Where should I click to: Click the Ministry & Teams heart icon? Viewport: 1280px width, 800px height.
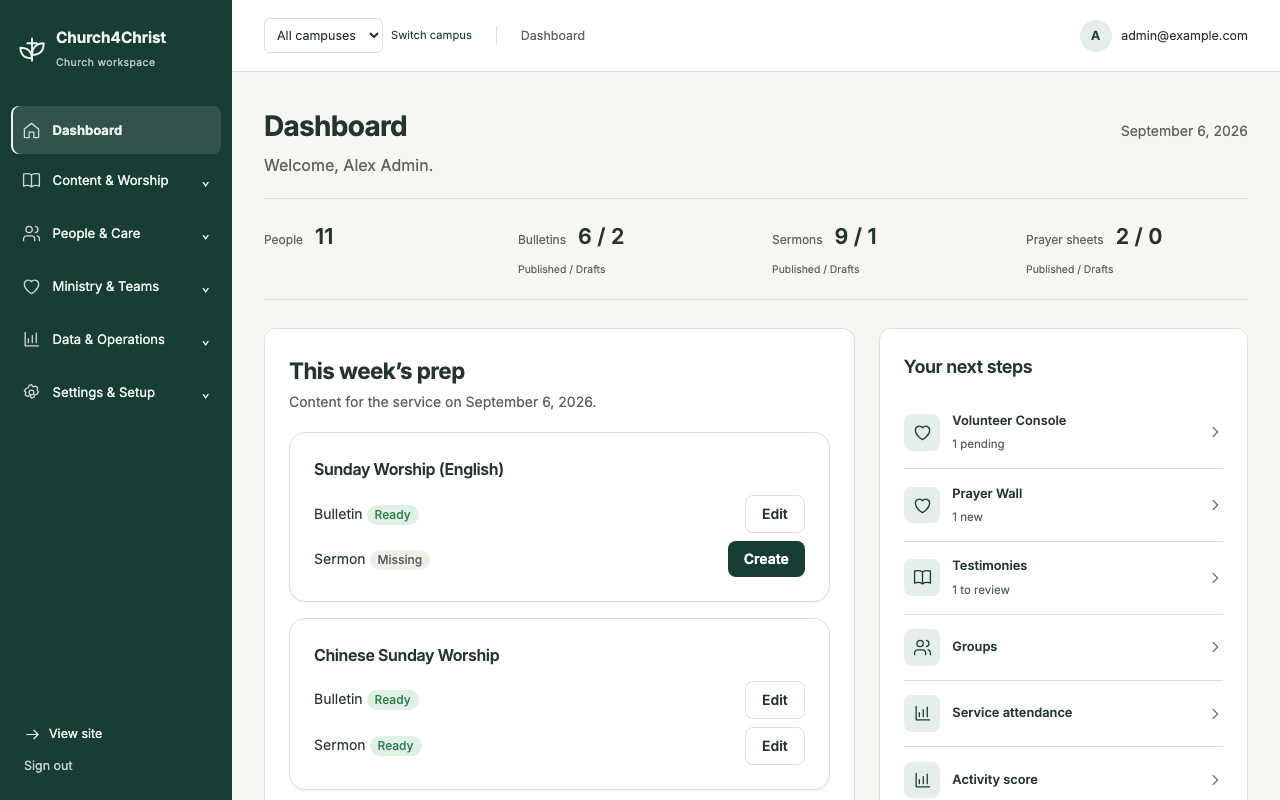tap(32, 286)
